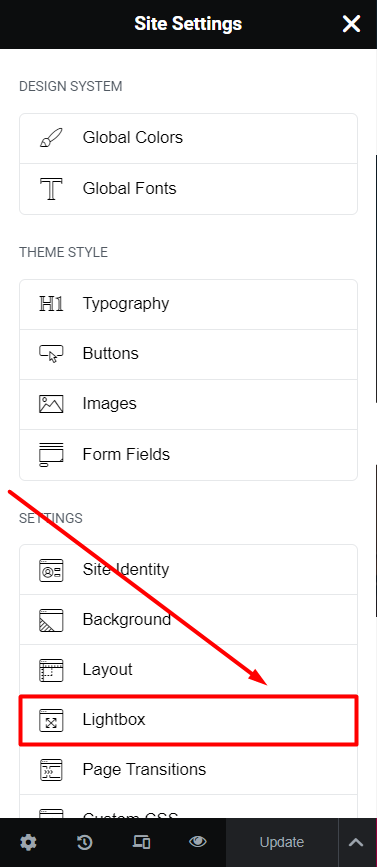Click the Global Colors paintbrush icon

tap(51, 138)
